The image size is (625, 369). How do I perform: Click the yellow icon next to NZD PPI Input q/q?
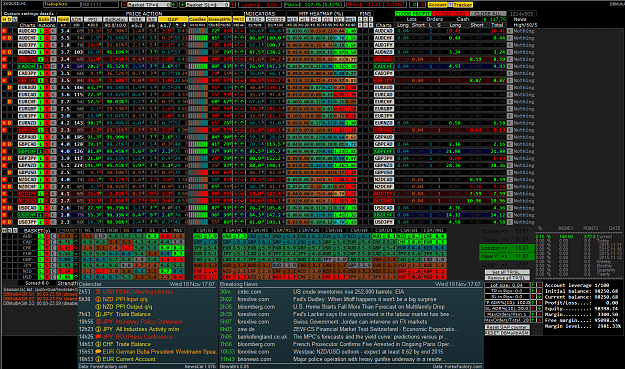tap(98, 299)
